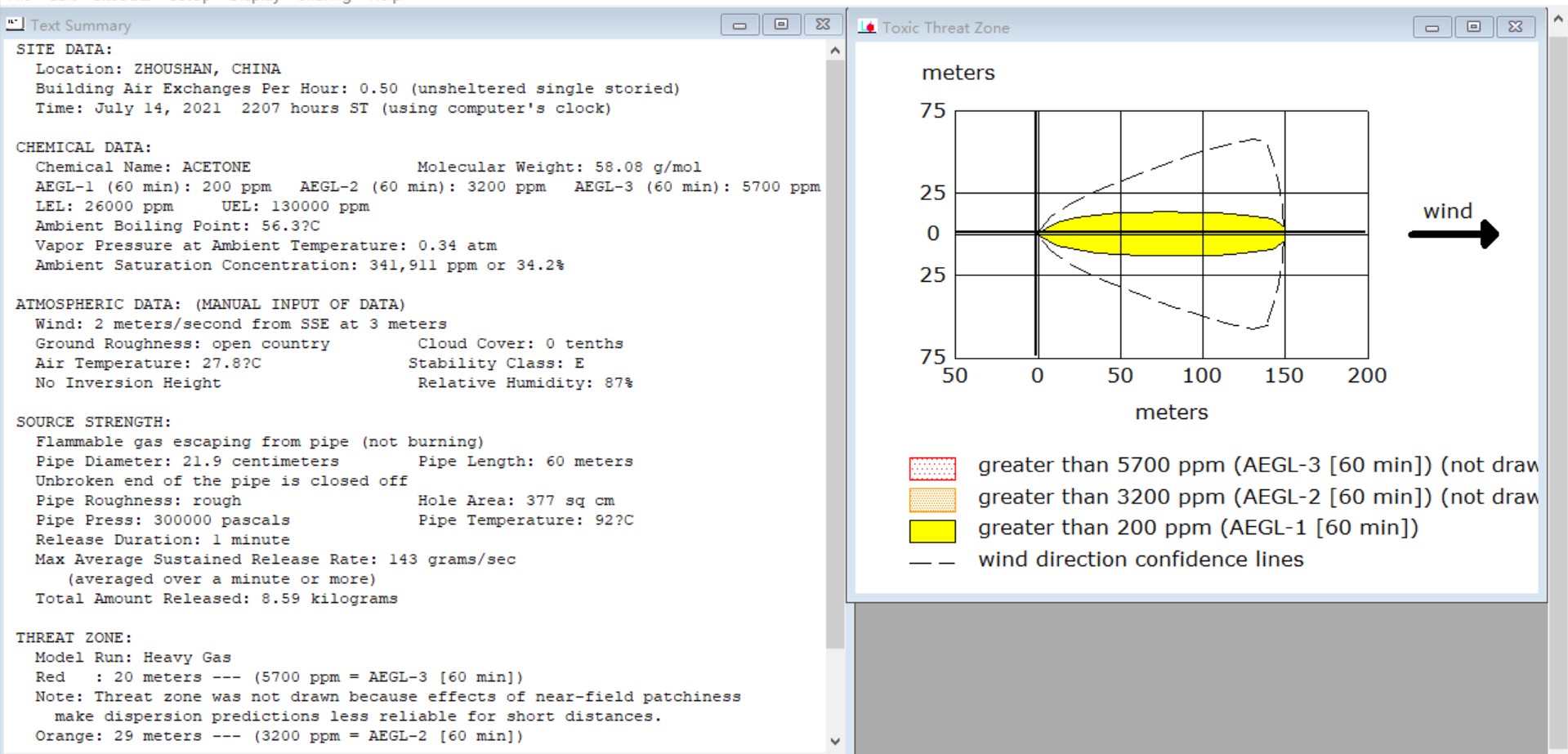
Task: Maximize the Text Summary window
Action: [781, 25]
